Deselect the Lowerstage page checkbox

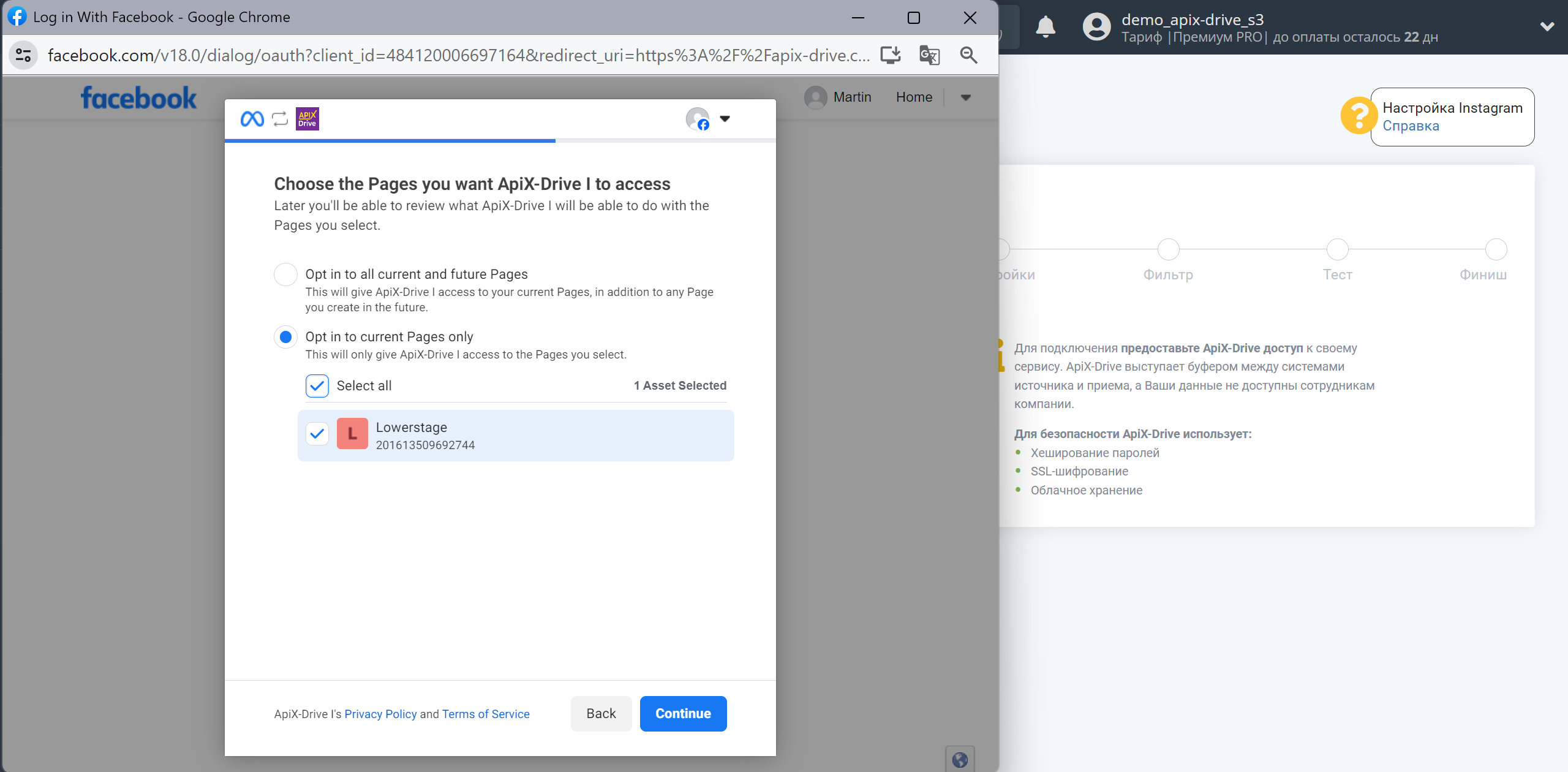point(317,434)
